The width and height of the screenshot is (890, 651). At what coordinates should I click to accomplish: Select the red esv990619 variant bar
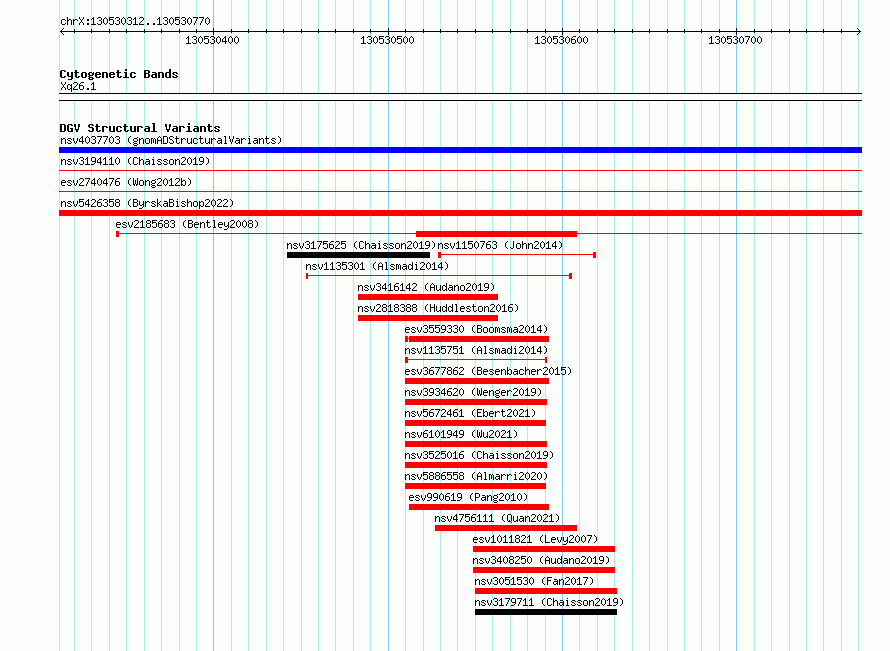tap(479, 507)
